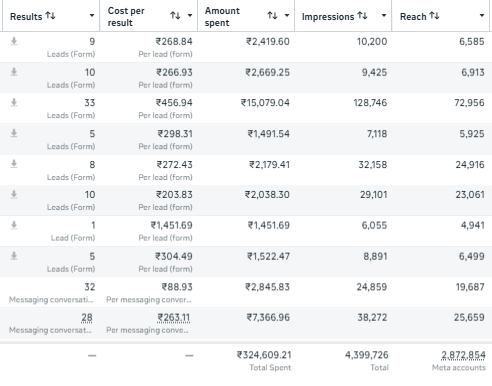Viewport: 492px width, 386px height.
Task: Select the 8,891 impressions value
Action: pyautogui.click(x=375, y=256)
